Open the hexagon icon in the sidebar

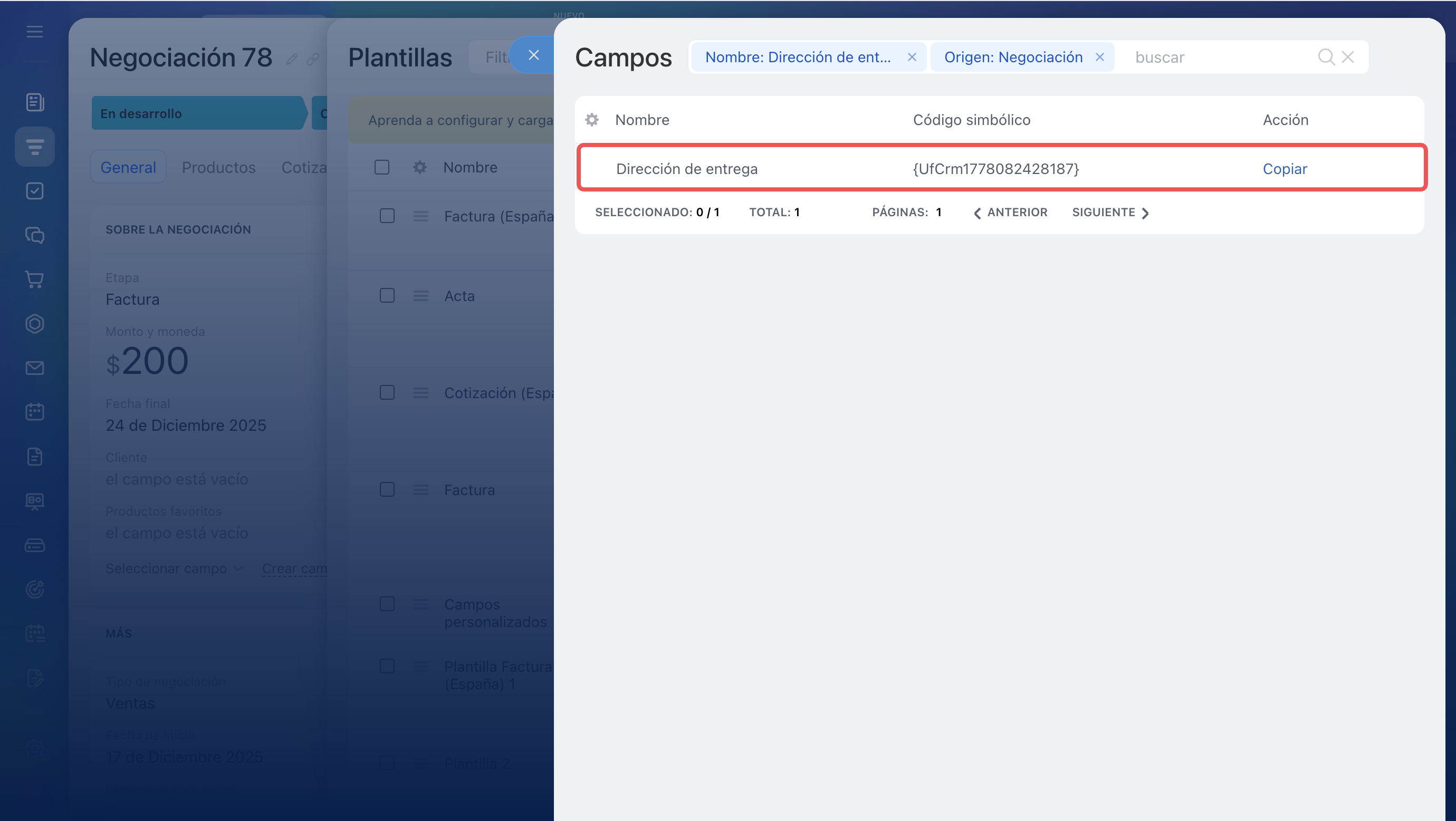click(34, 324)
